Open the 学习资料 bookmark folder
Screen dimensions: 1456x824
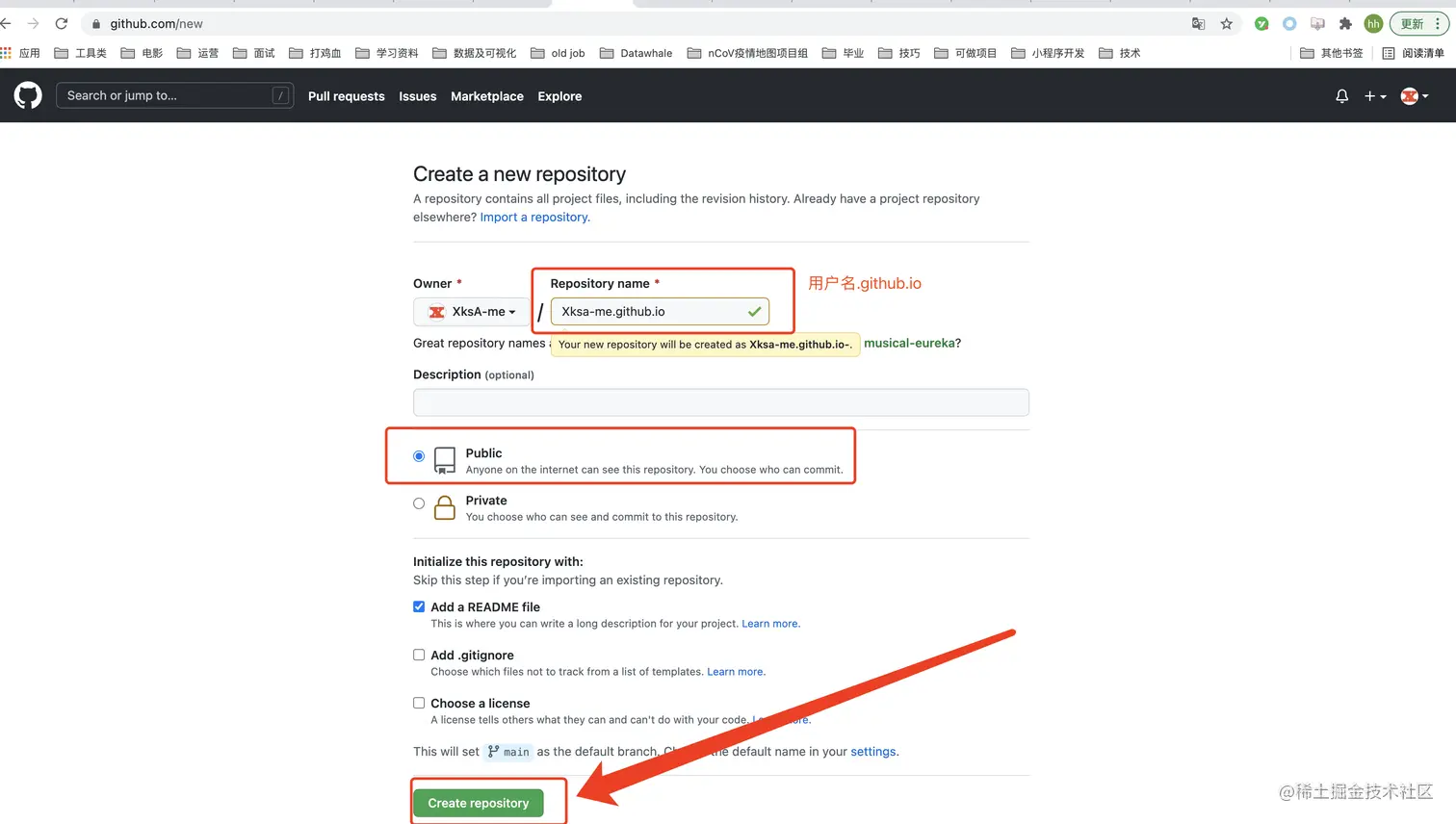[387, 53]
